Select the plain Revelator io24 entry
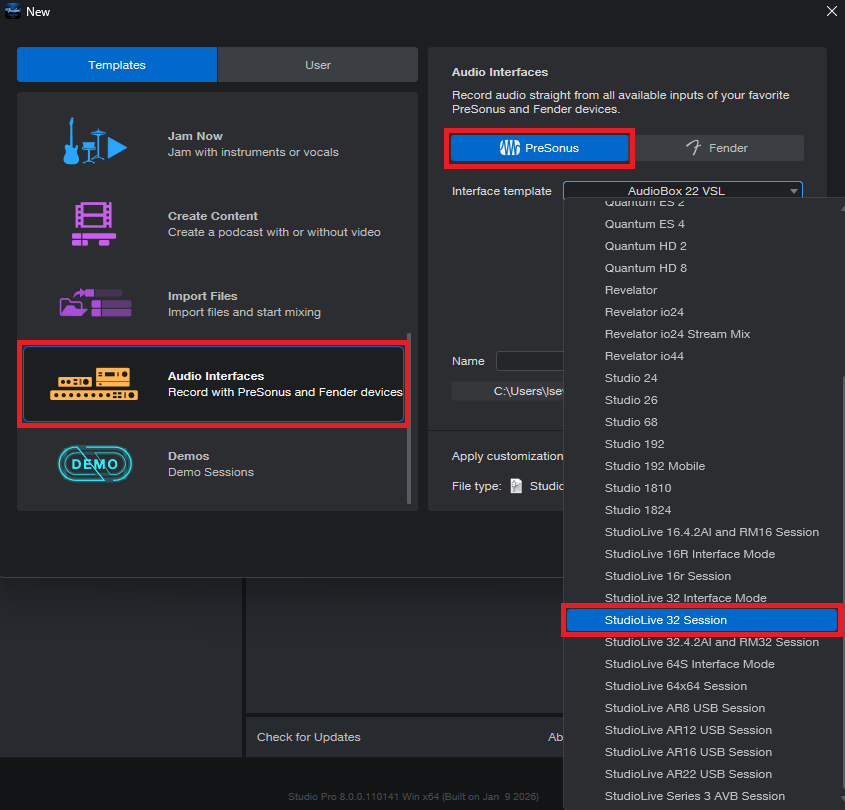 [703, 312]
